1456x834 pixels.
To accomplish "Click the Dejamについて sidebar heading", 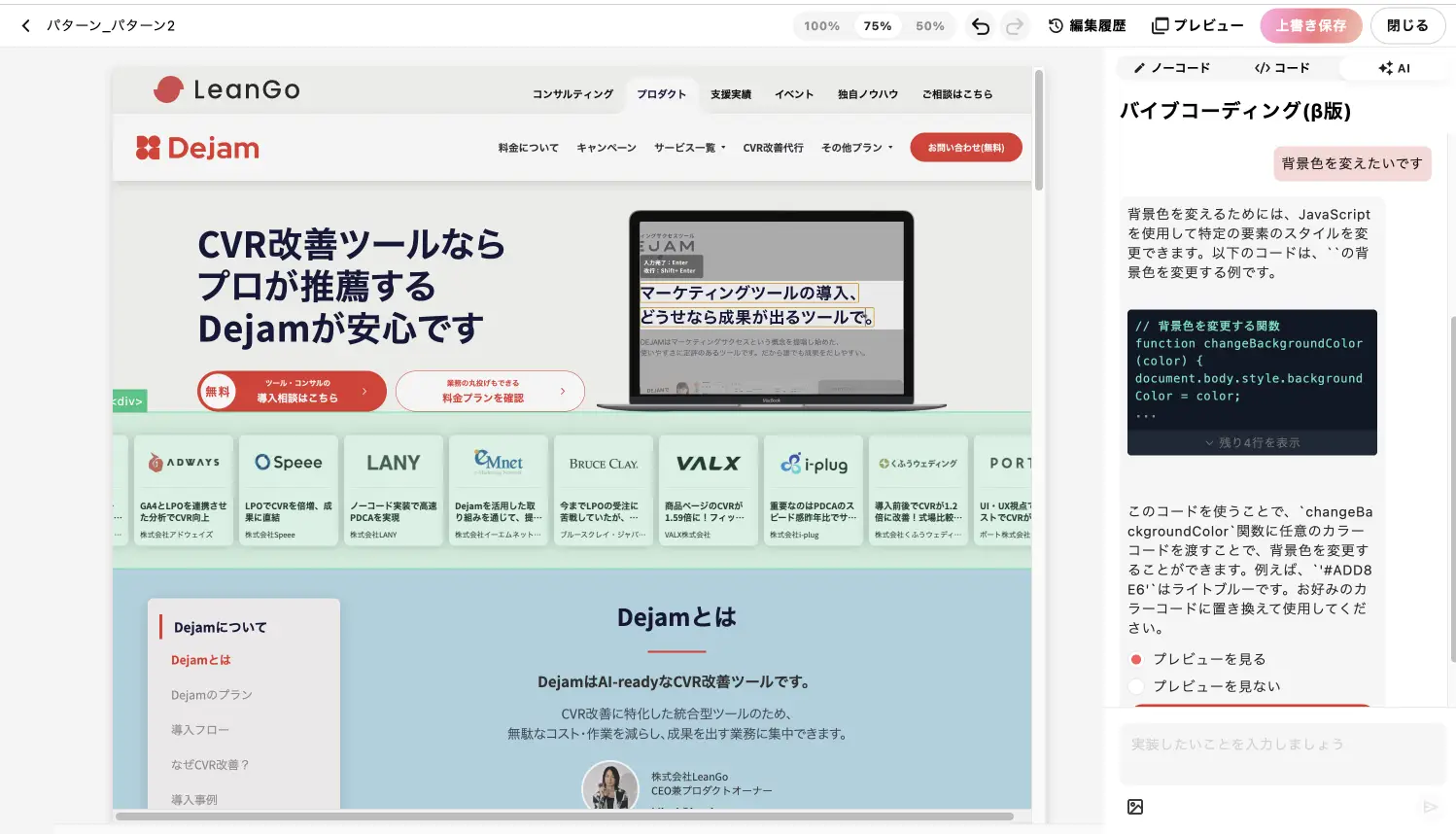I will [x=220, y=628].
